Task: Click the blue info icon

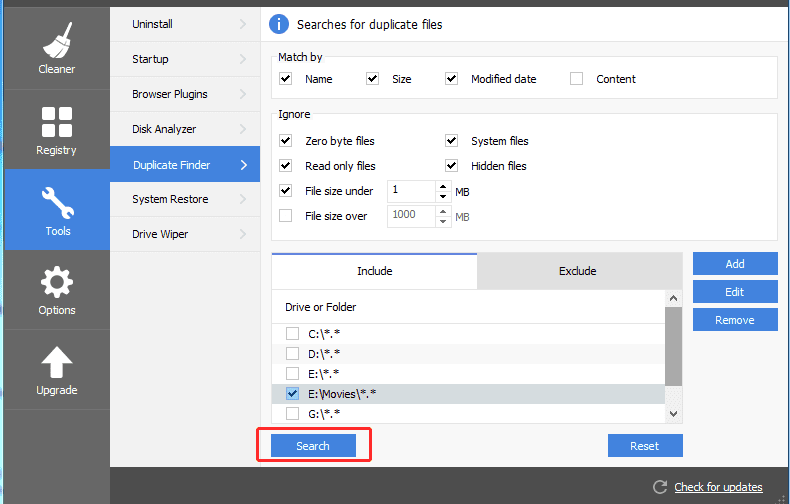Action: [280, 24]
